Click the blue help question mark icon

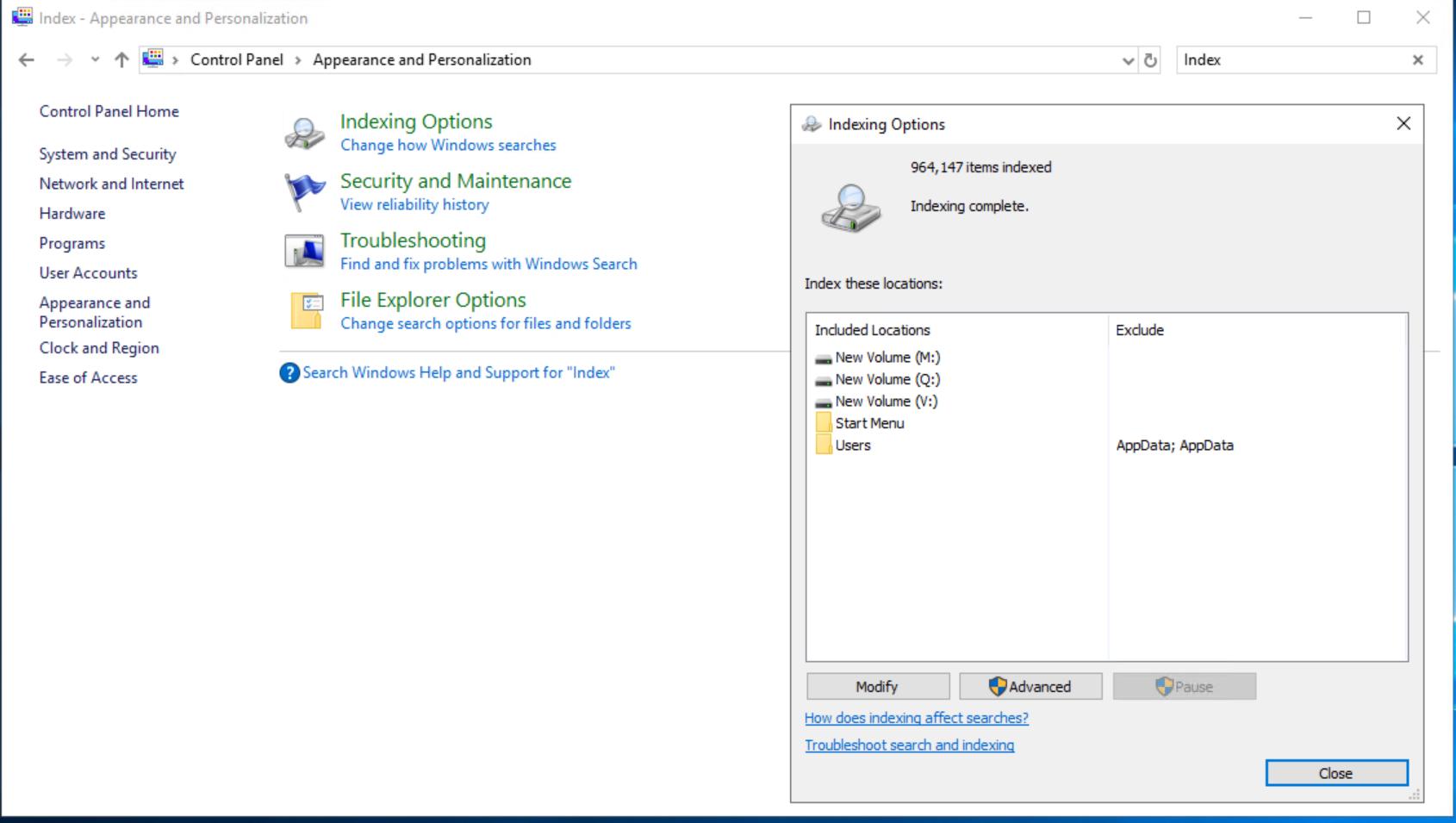289,373
